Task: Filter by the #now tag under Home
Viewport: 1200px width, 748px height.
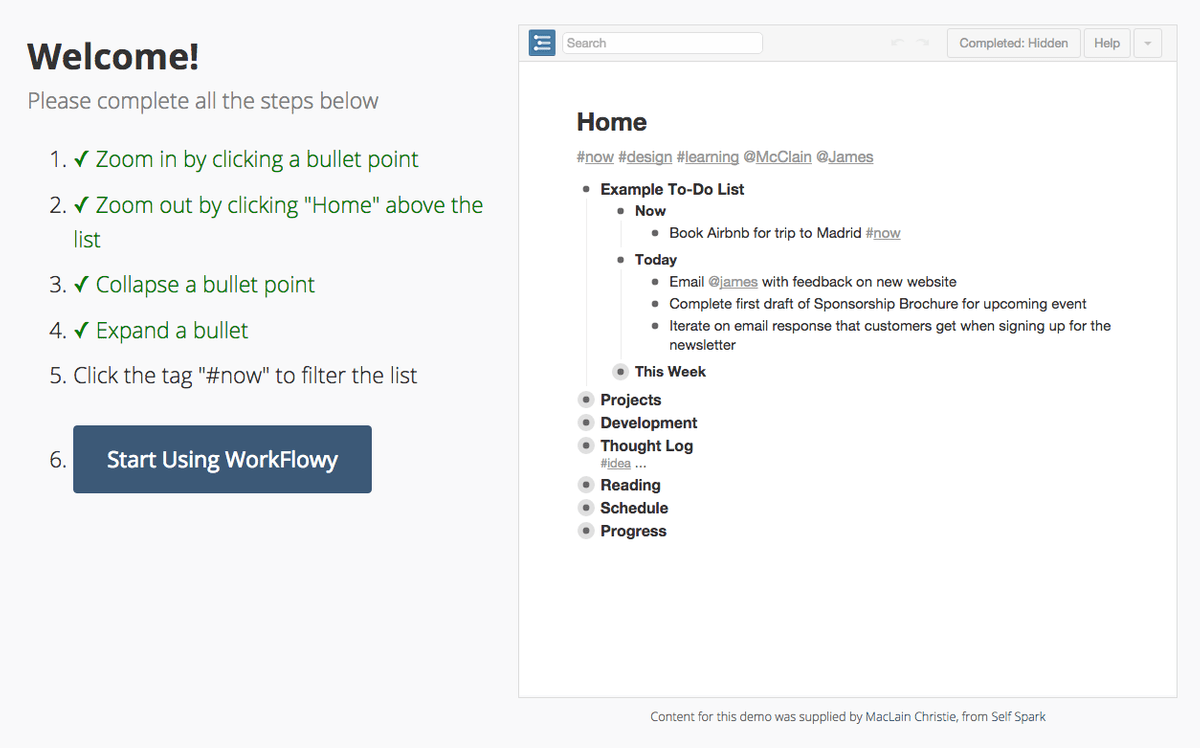Action: pos(595,157)
